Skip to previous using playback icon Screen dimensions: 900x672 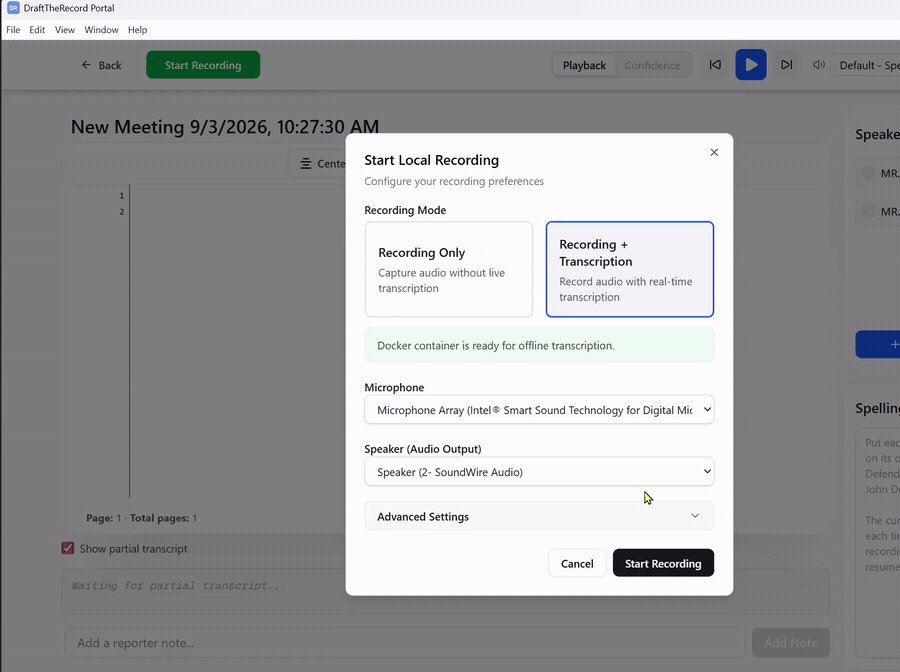pos(715,65)
